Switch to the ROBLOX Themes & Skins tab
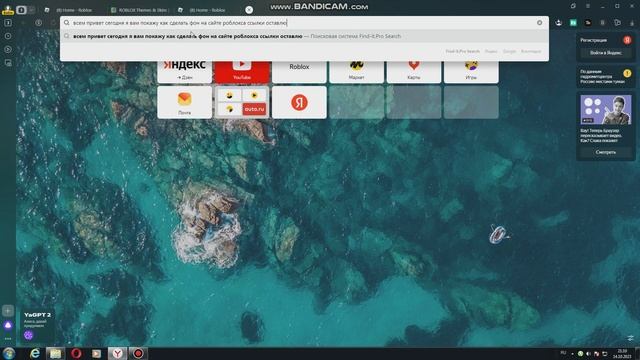The height and width of the screenshot is (360, 640). coord(141,10)
